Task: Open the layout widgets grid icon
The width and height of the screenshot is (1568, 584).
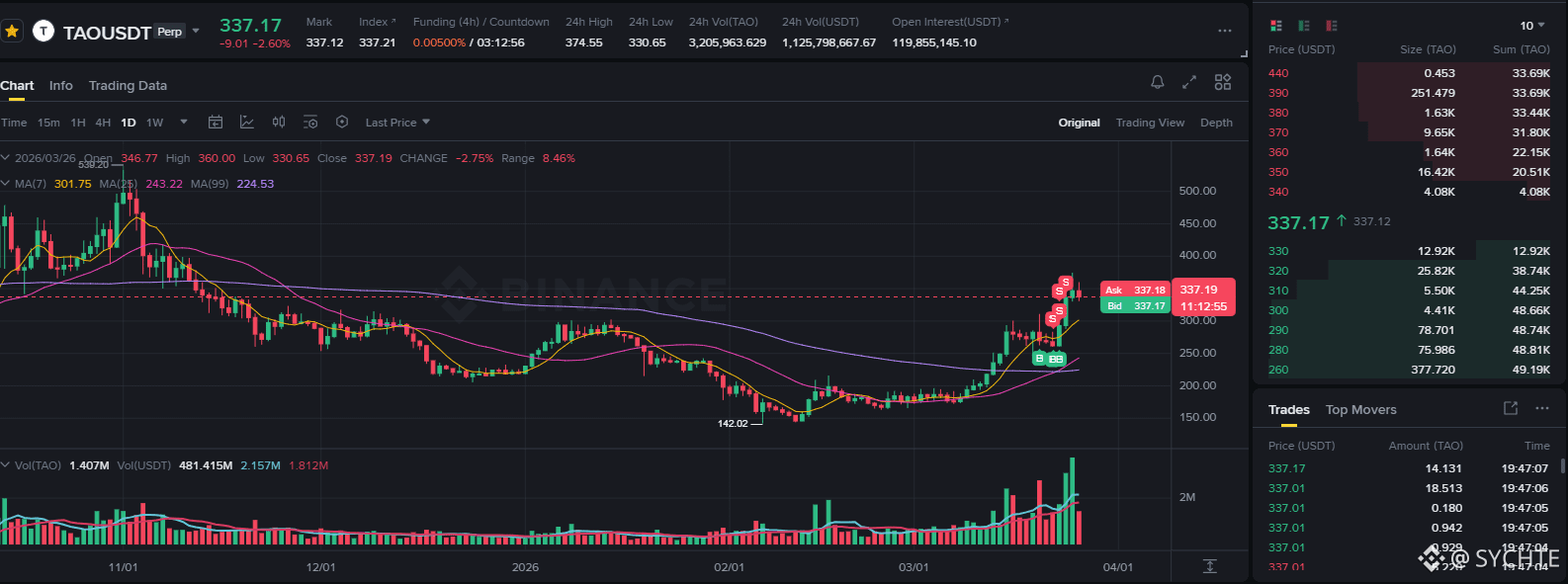Action: coord(1223,82)
